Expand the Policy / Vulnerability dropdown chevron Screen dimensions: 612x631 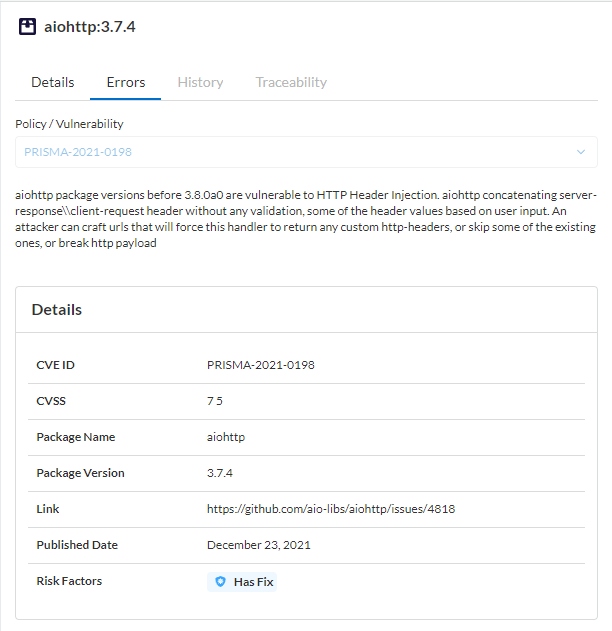point(581,152)
